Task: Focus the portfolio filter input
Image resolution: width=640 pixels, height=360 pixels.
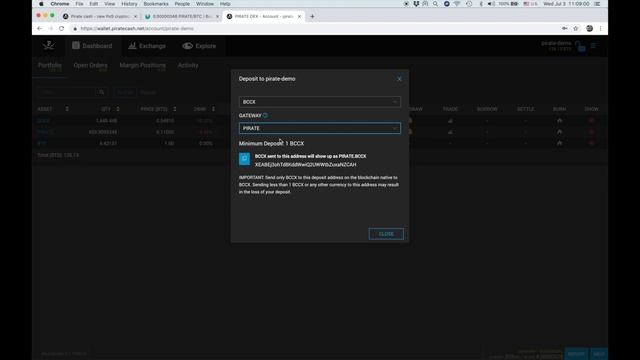Action: pyautogui.click(x=67, y=93)
